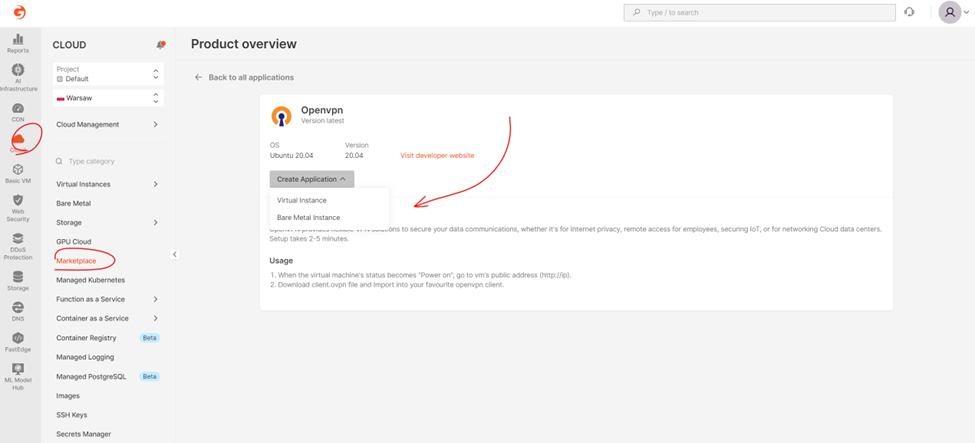Viewport: 975px width, 443px height.
Task: Expand Function as a Service
Action: click(107, 299)
